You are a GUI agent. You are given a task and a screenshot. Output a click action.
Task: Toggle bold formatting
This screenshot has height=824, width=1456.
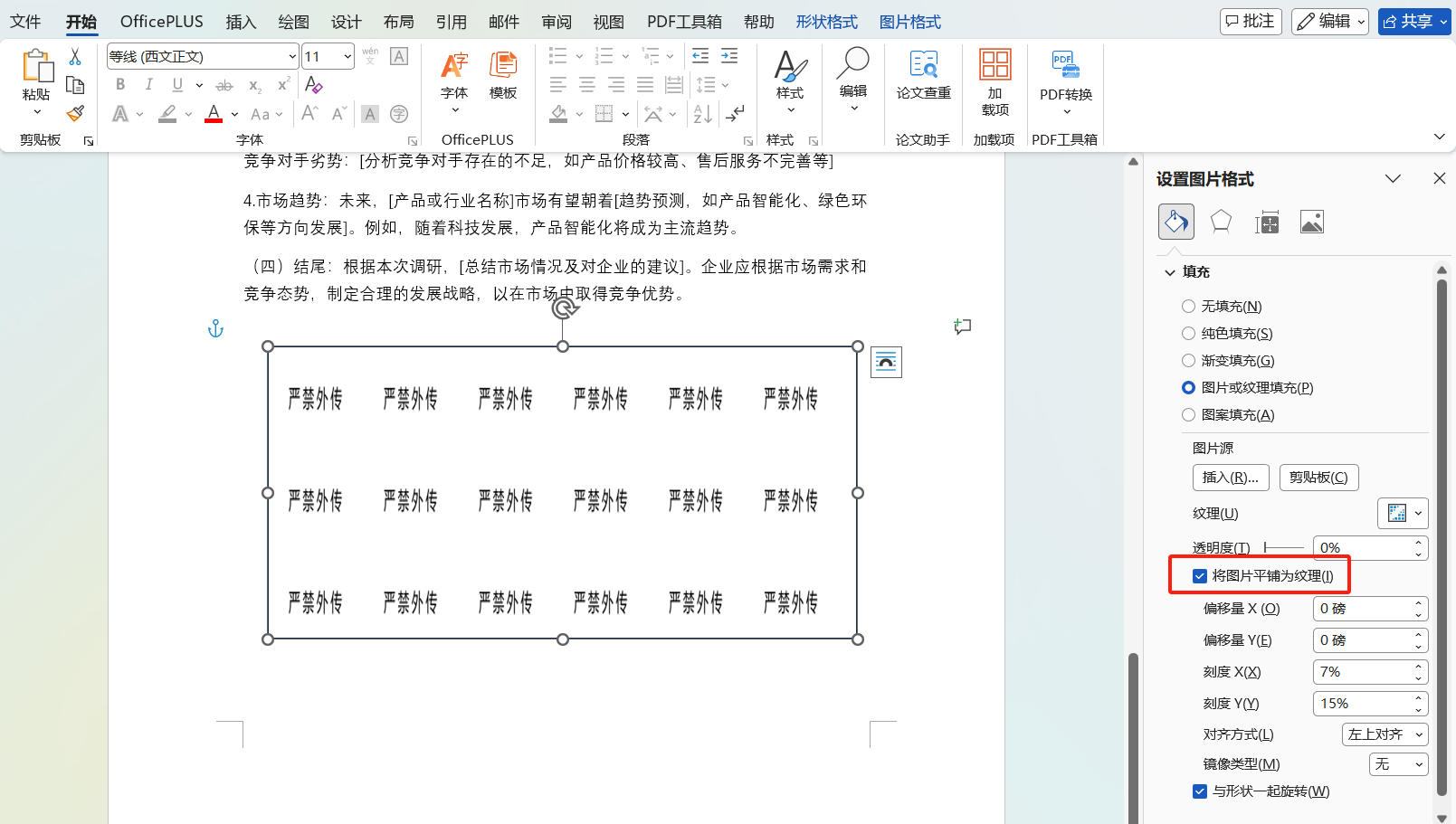(x=119, y=84)
